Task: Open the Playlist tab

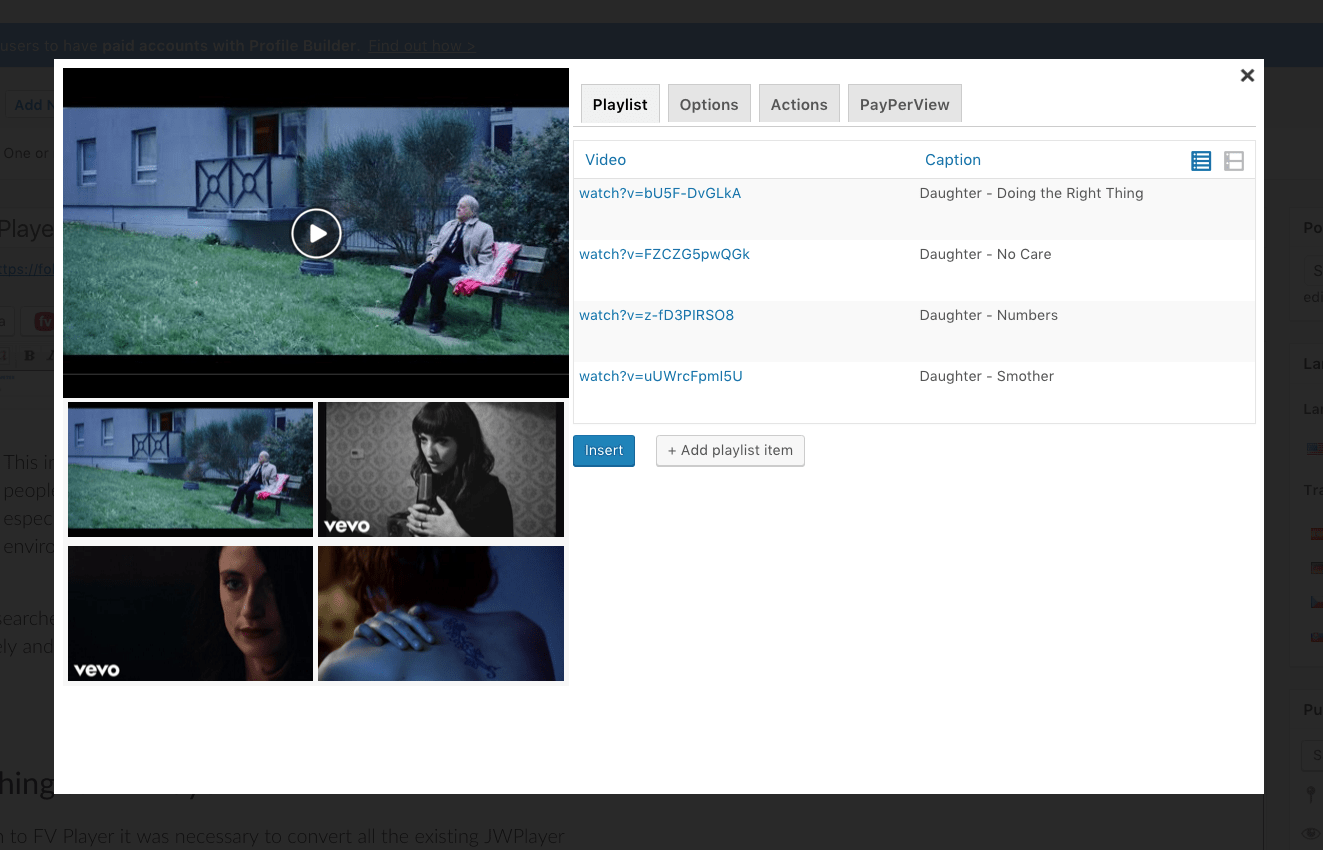Action: click(x=620, y=104)
